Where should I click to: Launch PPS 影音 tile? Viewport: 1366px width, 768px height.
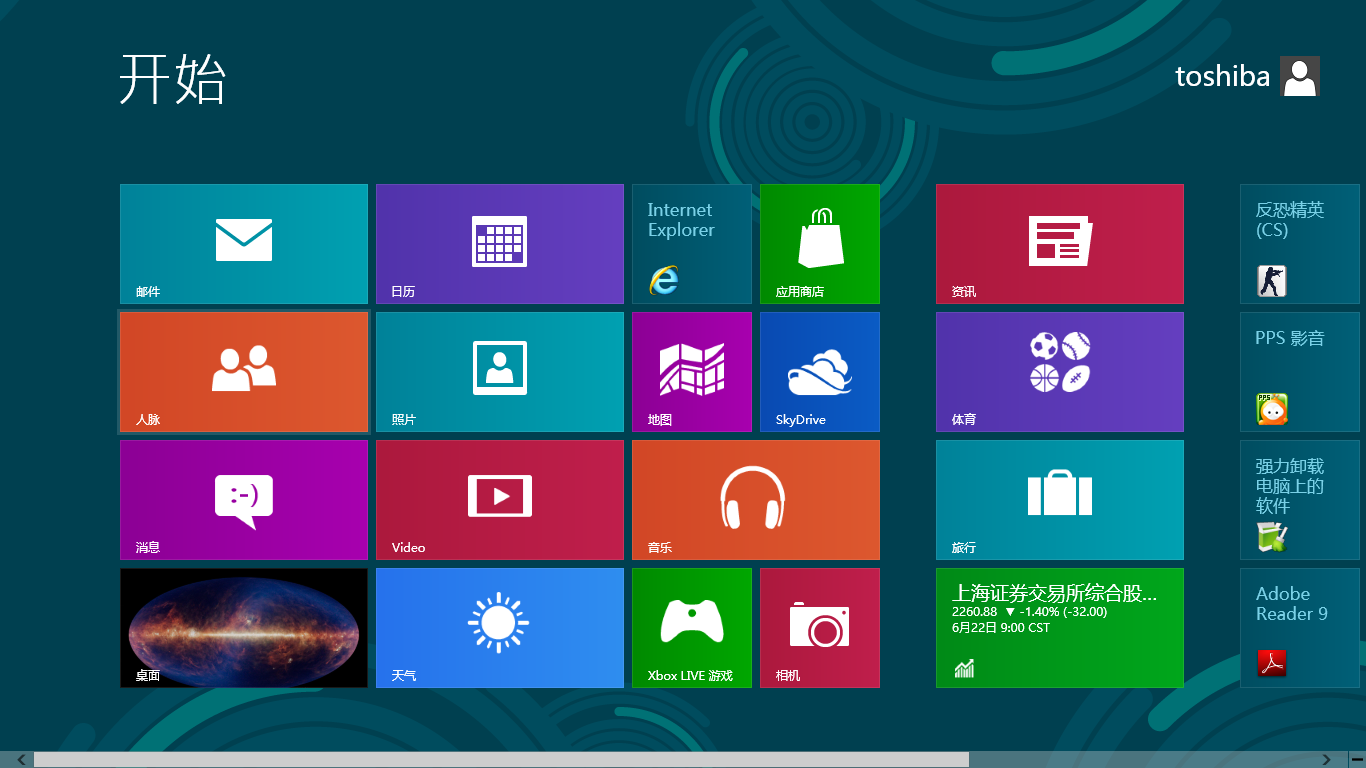point(1300,372)
